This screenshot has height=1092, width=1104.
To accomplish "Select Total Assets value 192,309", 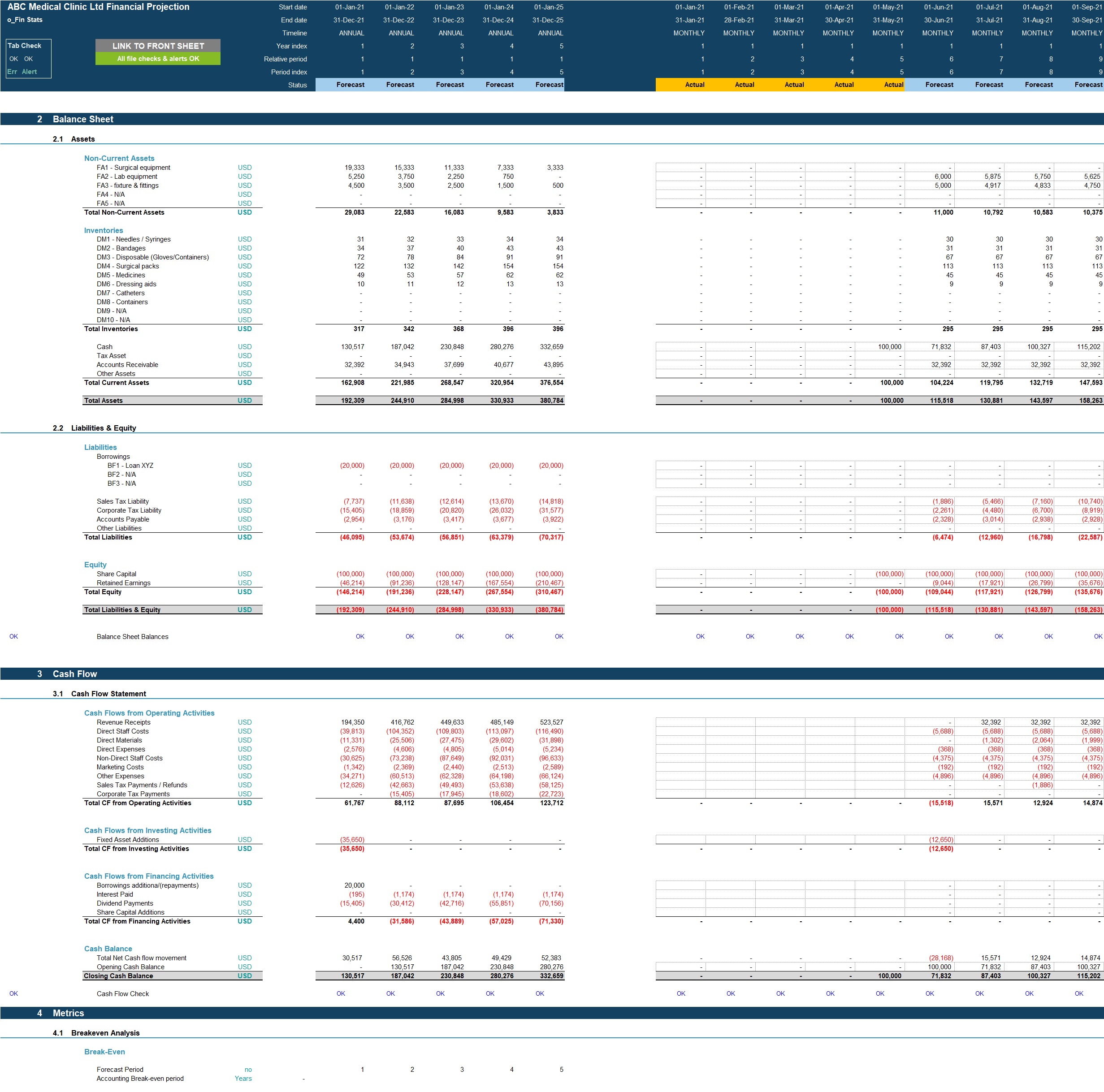I will 352,400.
